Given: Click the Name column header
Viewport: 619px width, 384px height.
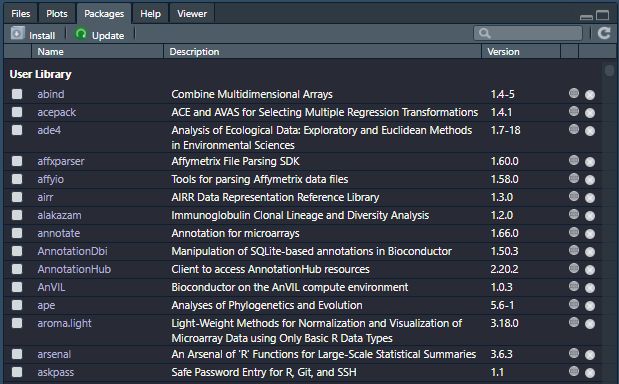Looking at the screenshot, I should point(97,51).
